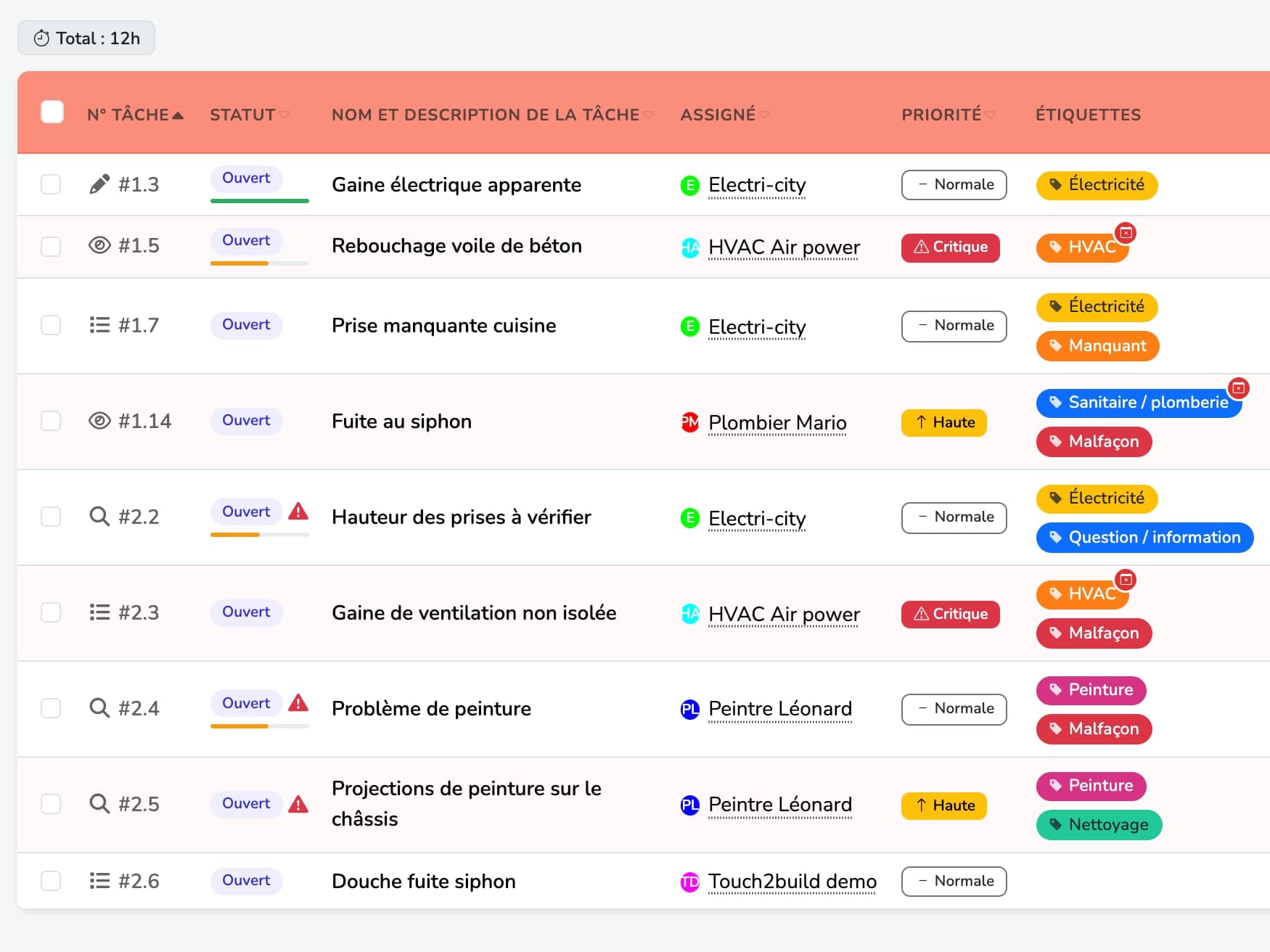Open assignee Peintre Léonard on Problème de peinture row
Image resolution: width=1270 pixels, height=952 pixels.
[780, 709]
